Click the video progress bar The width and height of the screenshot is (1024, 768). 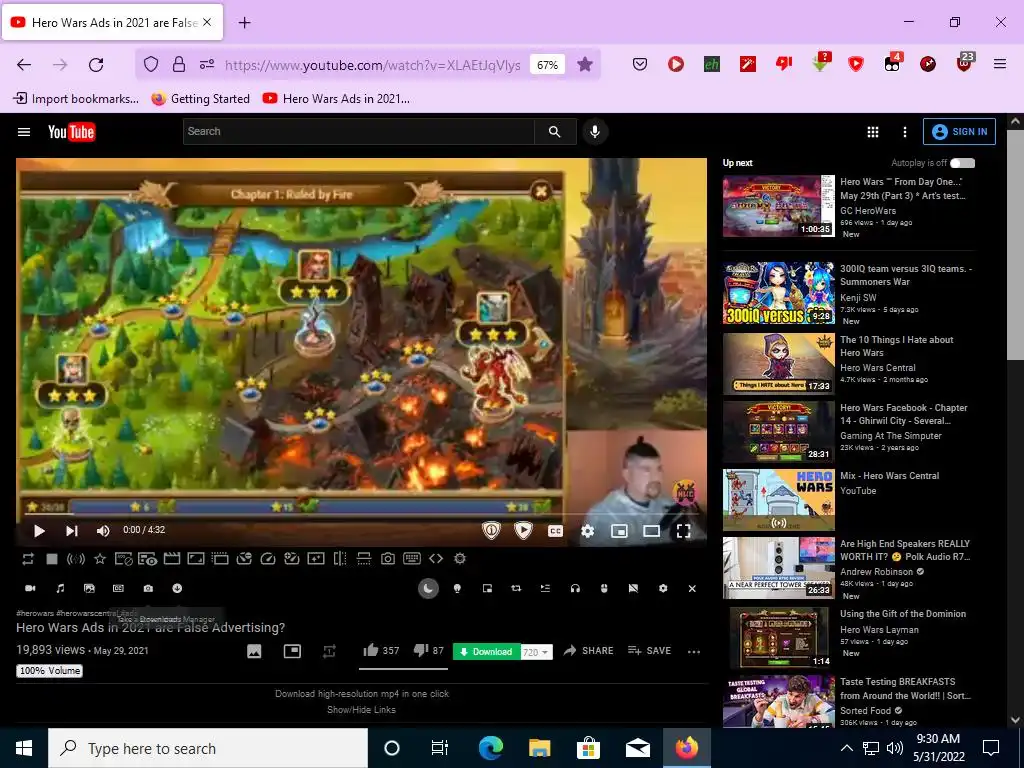[361, 514]
